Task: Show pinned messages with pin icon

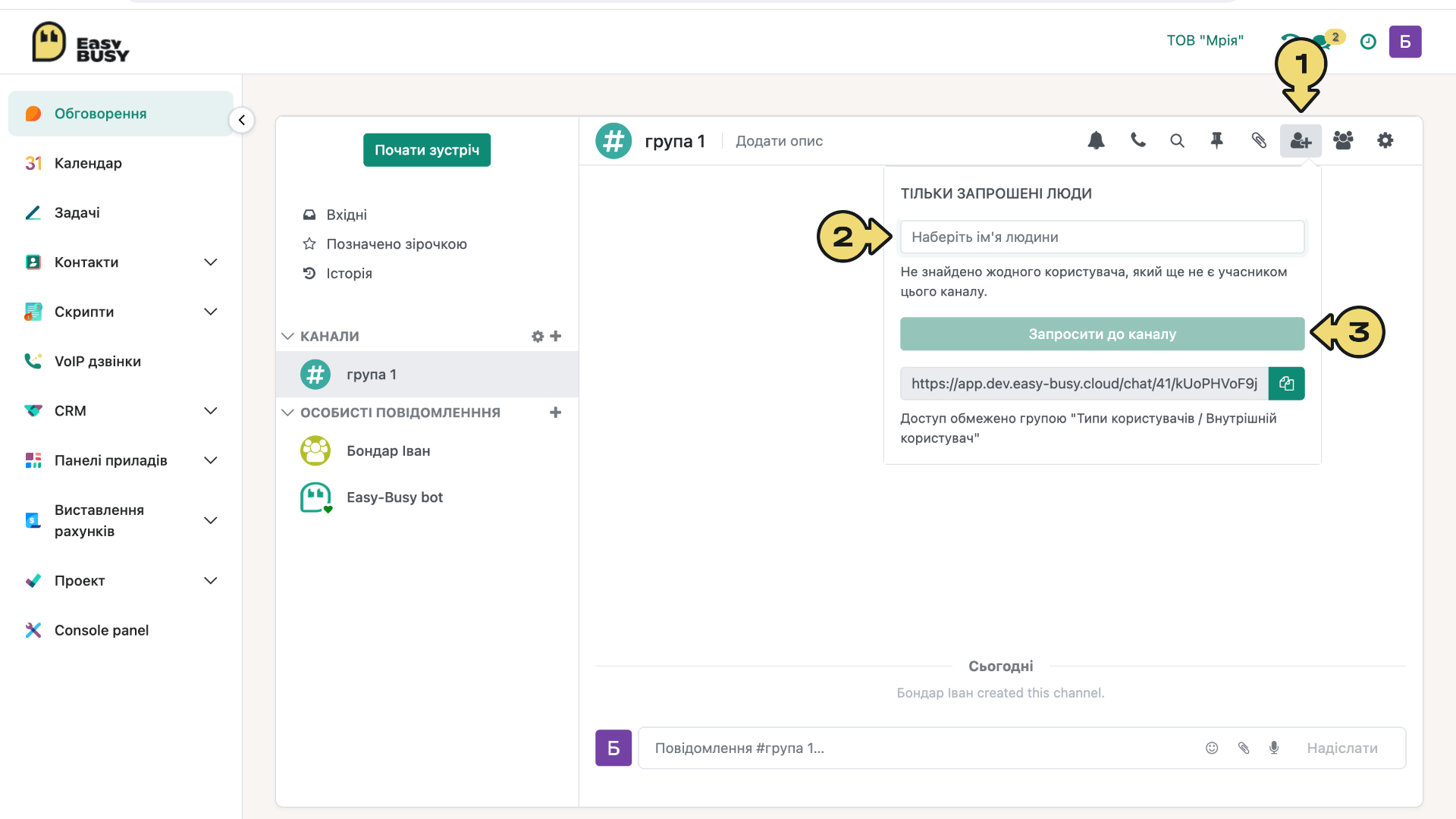Action: coord(1217,140)
